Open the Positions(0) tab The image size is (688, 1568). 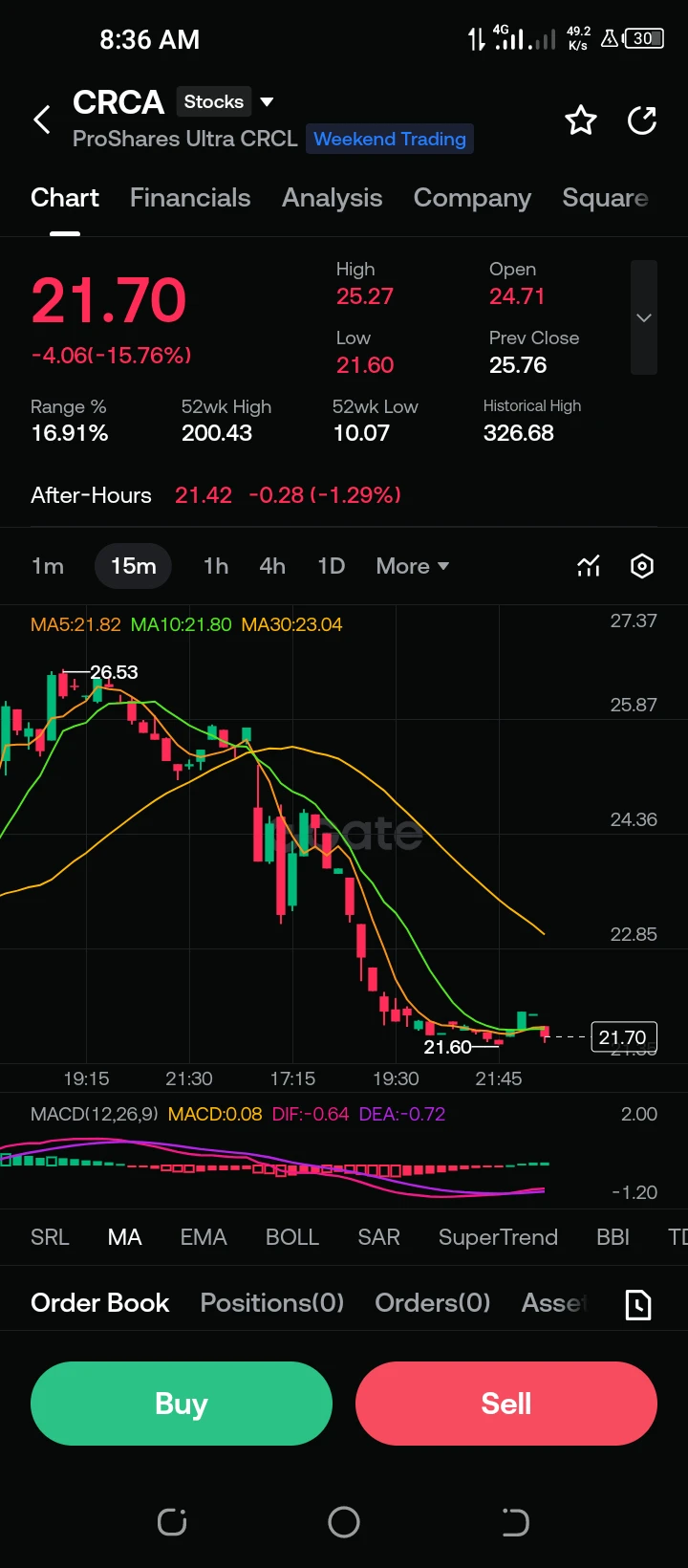[272, 1303]
